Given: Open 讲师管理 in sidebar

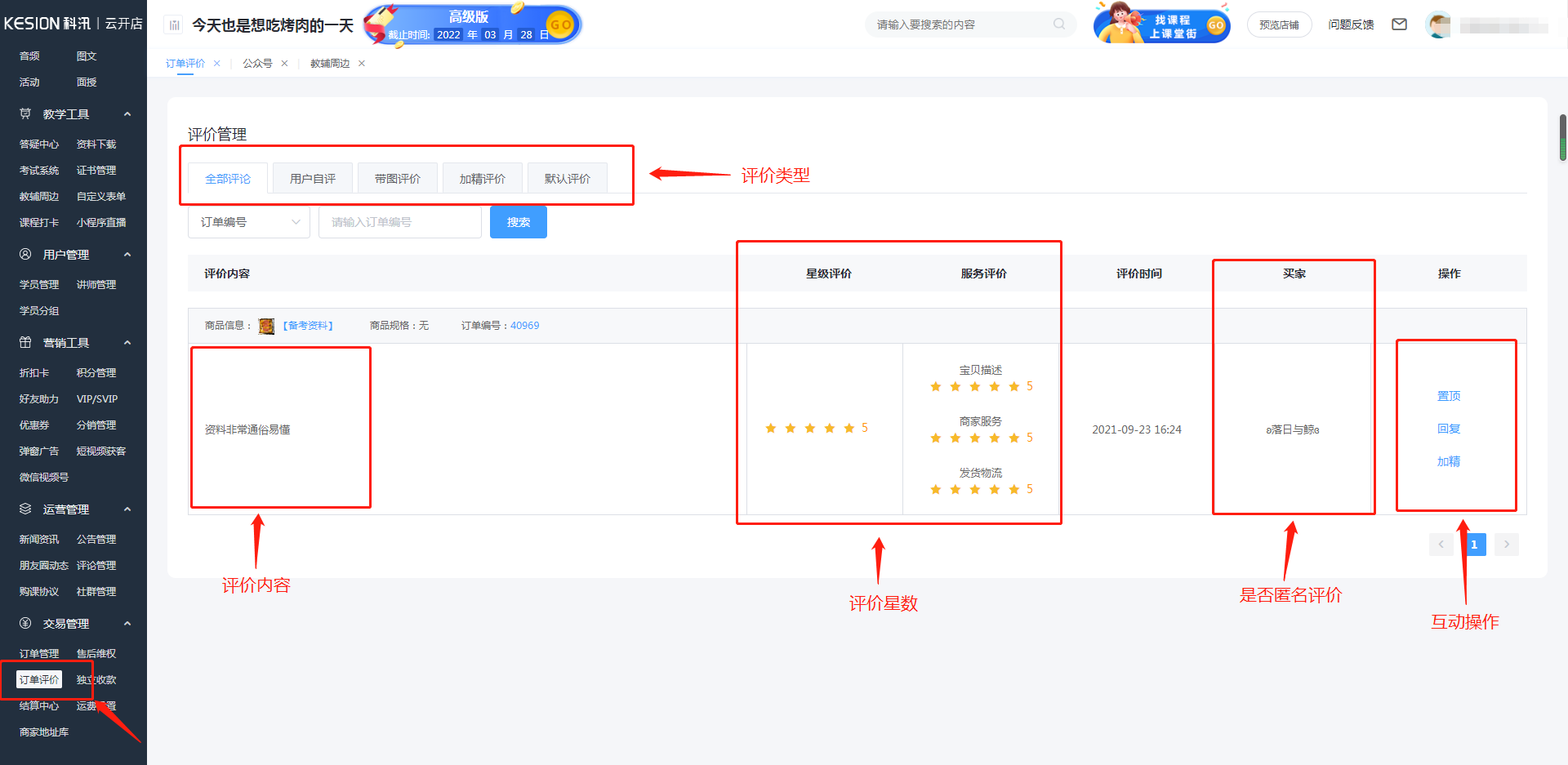Looking at the screenshot, I should coord(96,285).
